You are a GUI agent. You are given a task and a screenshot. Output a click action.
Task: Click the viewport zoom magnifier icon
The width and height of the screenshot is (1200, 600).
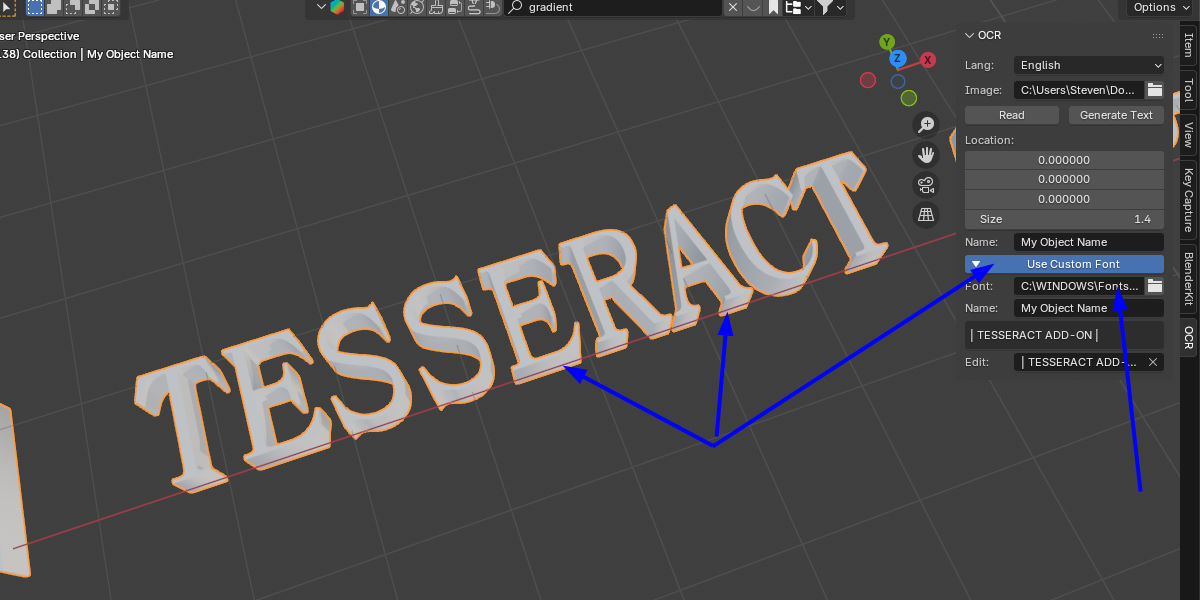pos(926,124)
